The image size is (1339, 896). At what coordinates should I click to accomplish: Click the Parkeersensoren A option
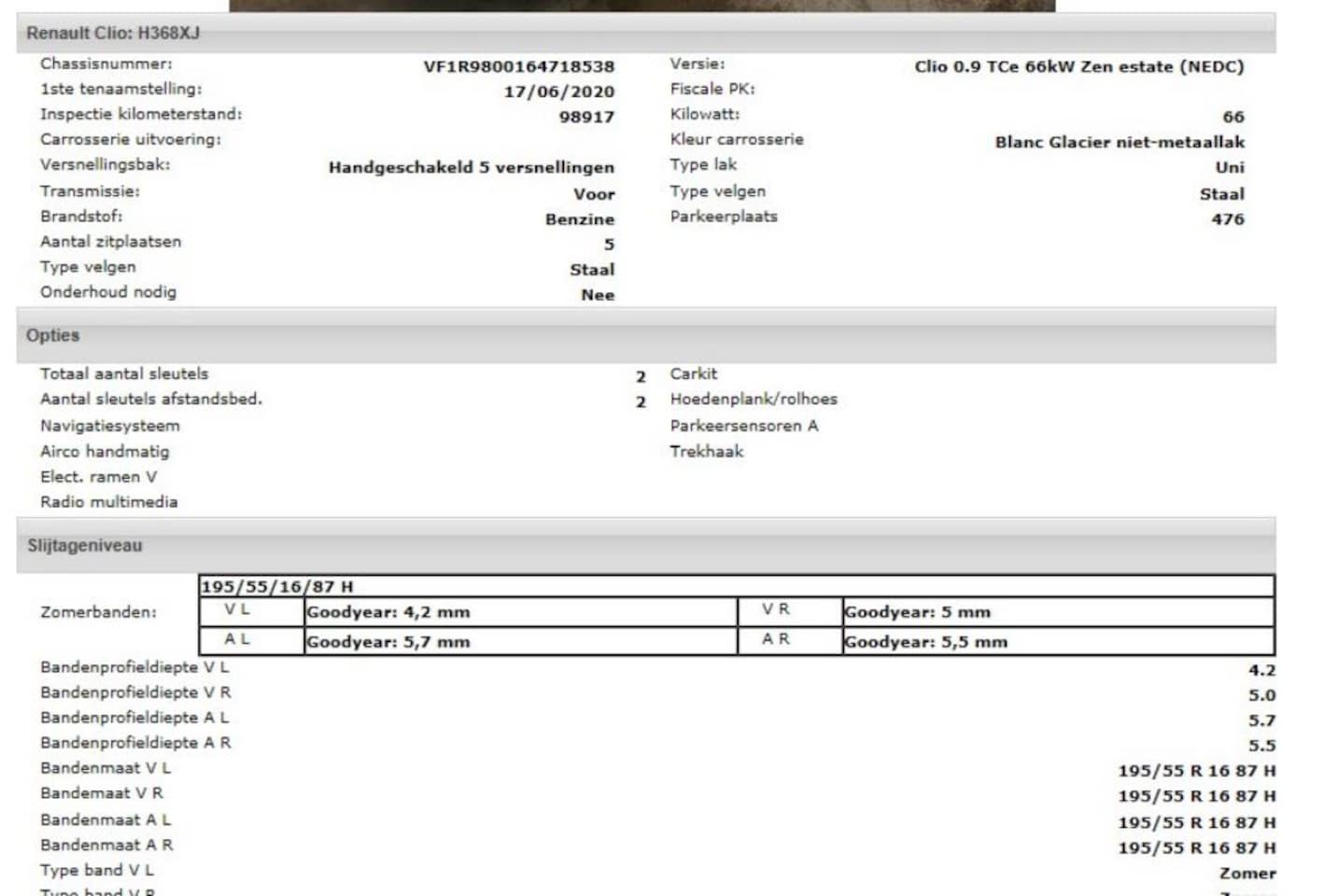pyautogui.click(x=743, y=426)
